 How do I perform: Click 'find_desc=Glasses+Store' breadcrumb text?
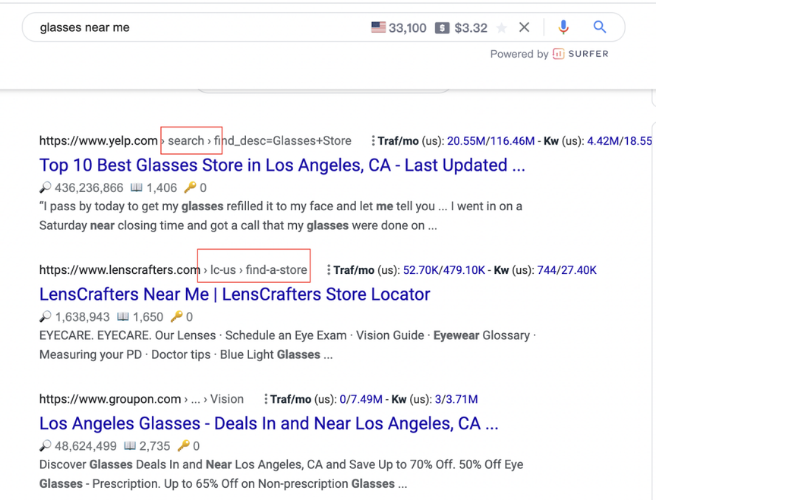[x=283, y=141]
